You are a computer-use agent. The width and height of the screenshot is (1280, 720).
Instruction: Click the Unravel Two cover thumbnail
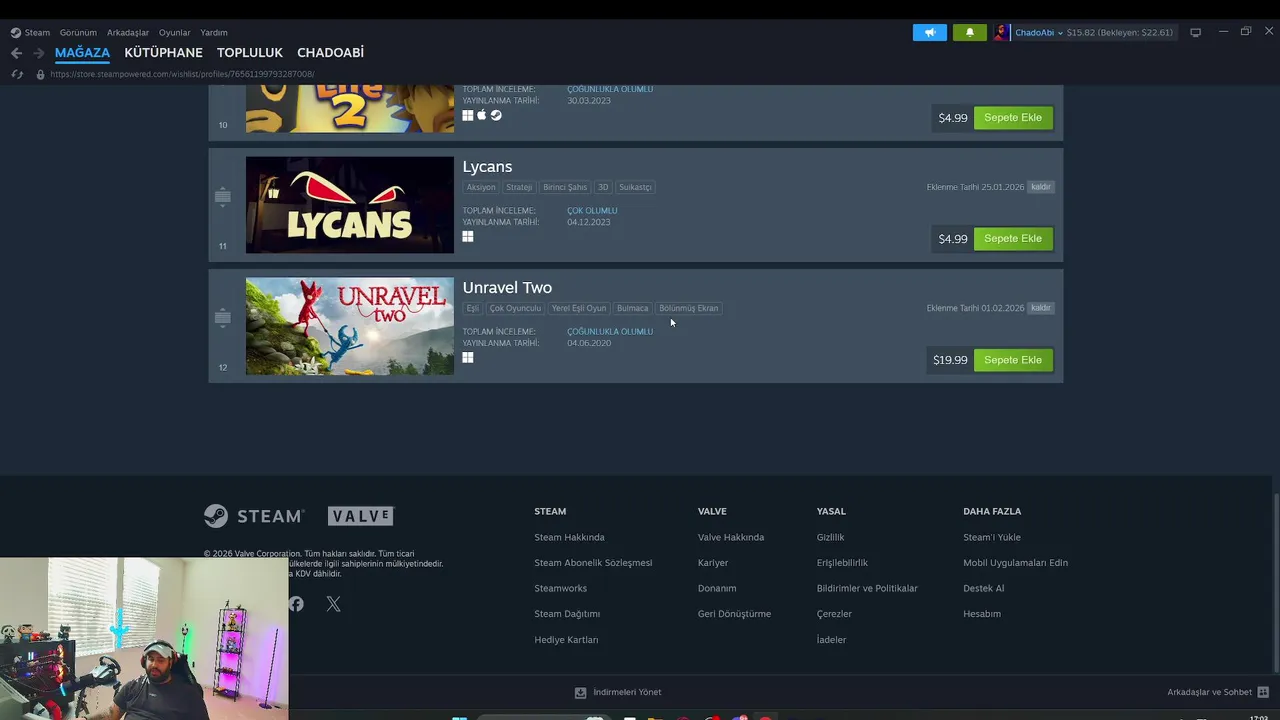click(x=350, y=326)
